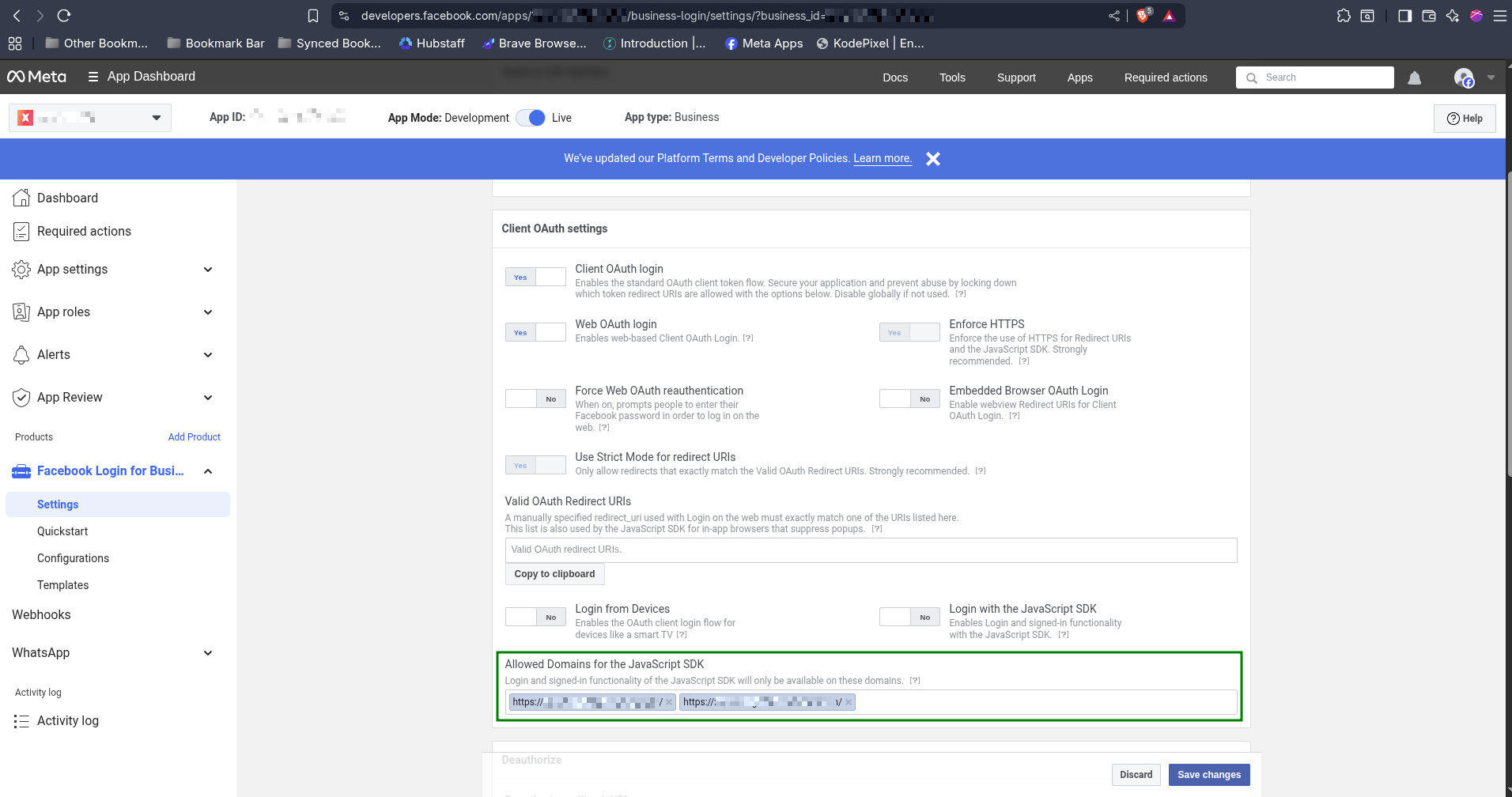Open the Dashboard home icon
Screen dimensions: 1512x797
[x=21, y=198]
